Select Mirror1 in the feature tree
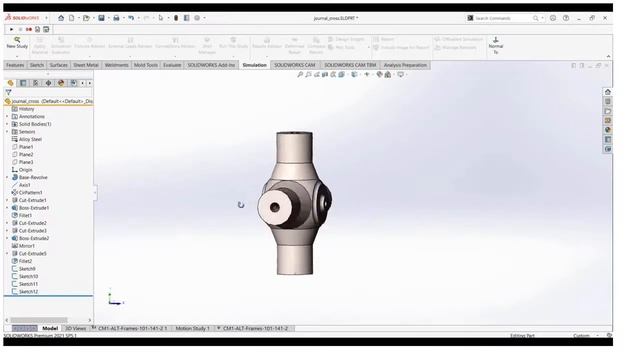 [23, 246]
